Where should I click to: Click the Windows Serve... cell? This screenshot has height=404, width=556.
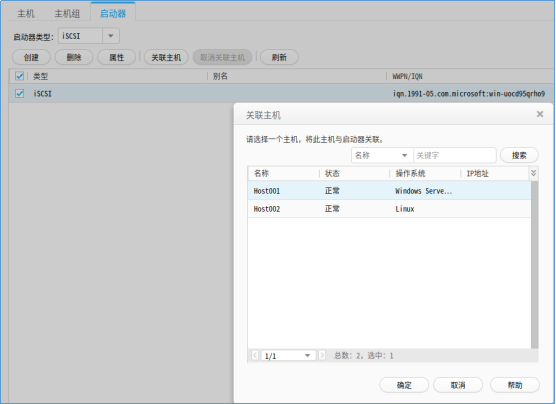click(x=423, y=191)
